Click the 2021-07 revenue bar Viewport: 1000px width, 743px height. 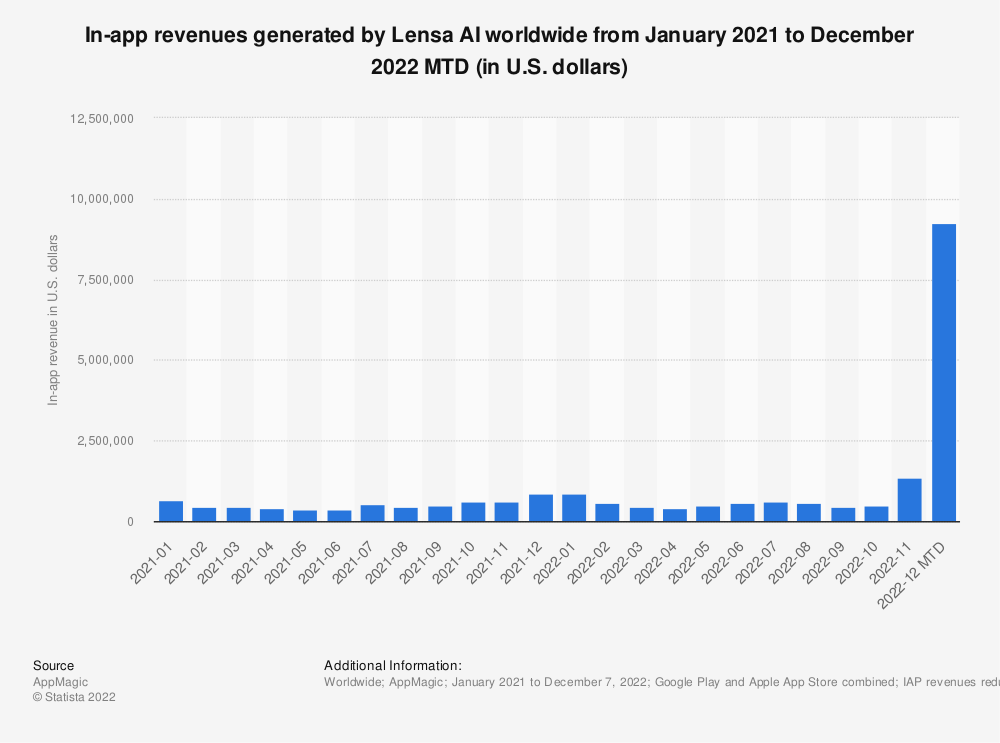372,513
